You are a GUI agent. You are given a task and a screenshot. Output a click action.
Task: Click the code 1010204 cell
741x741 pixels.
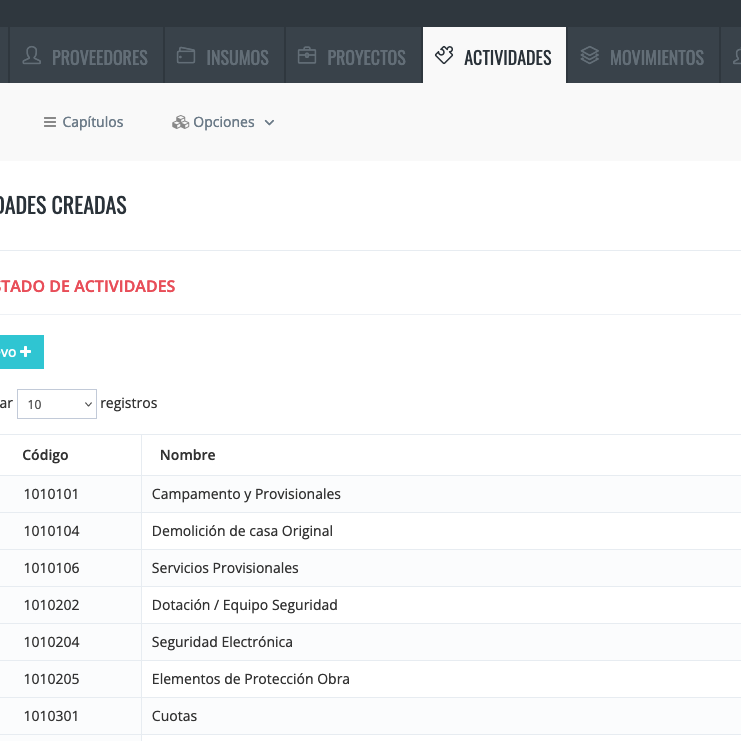pyautogui.click(x=51, y=642)
